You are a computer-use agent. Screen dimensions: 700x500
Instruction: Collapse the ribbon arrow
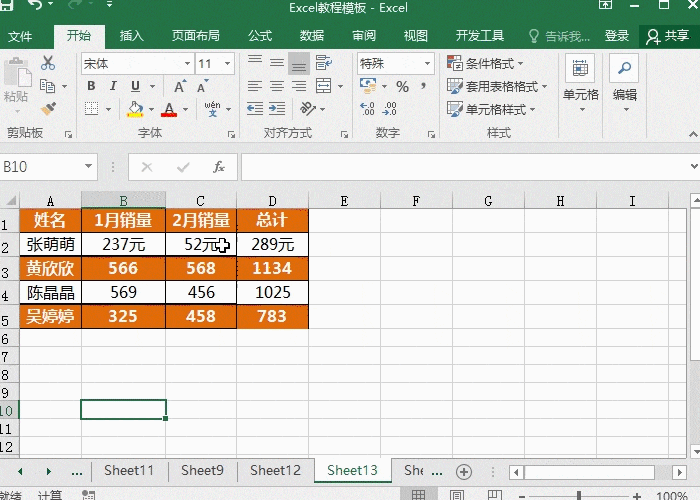[693, 133]
